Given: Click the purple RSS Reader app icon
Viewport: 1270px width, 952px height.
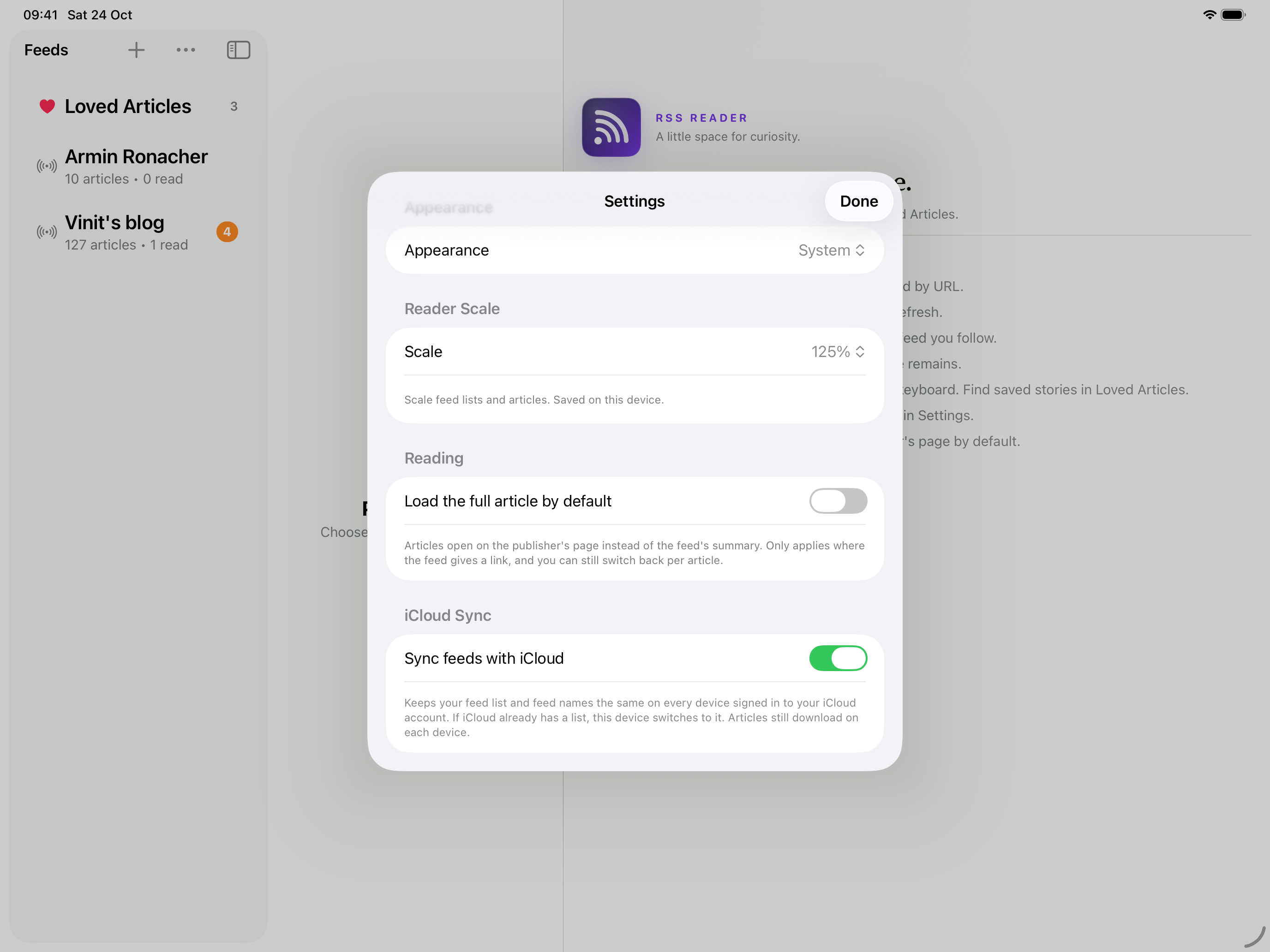Looking at the screenshot, I should pos(611,127).
